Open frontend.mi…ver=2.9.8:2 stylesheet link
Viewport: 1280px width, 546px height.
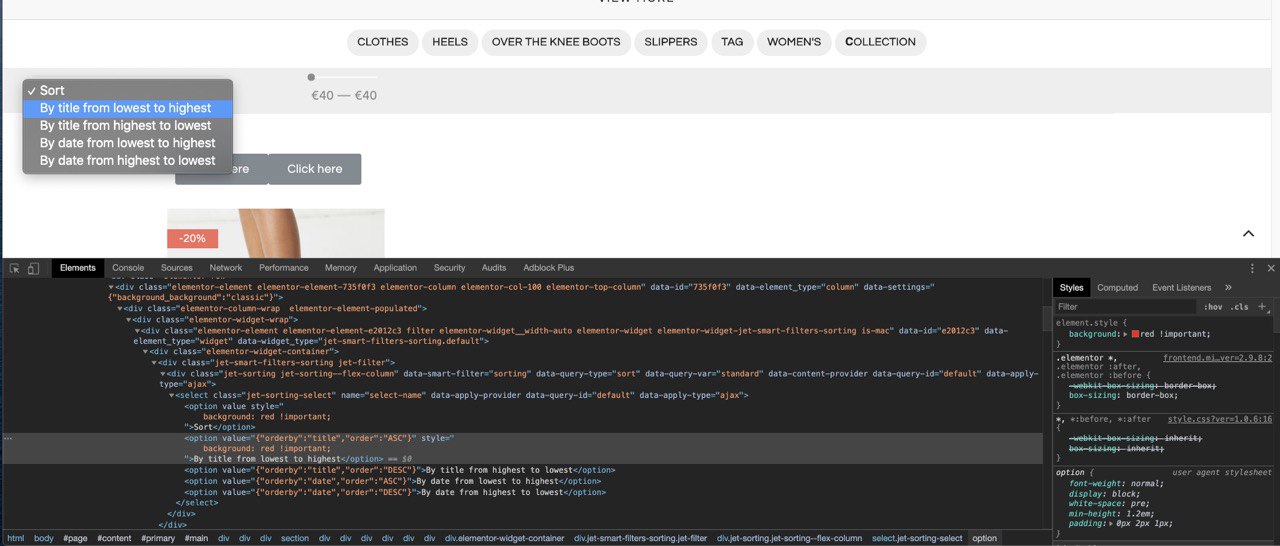pos(1217,357)
